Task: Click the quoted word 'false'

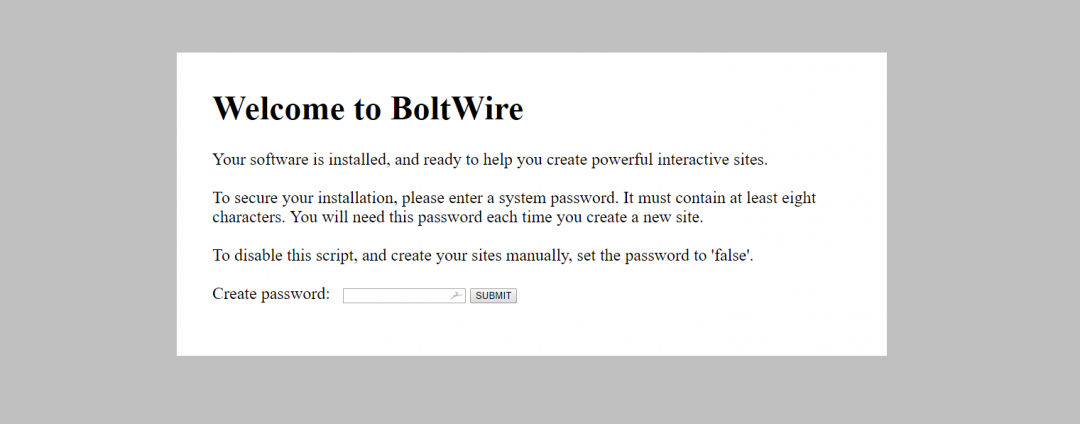Action: click(731, 256)
